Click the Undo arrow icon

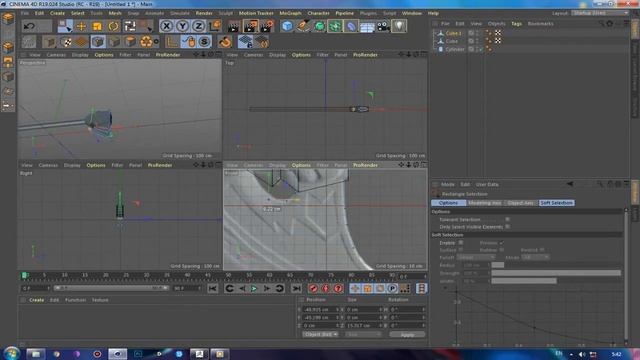29,26
